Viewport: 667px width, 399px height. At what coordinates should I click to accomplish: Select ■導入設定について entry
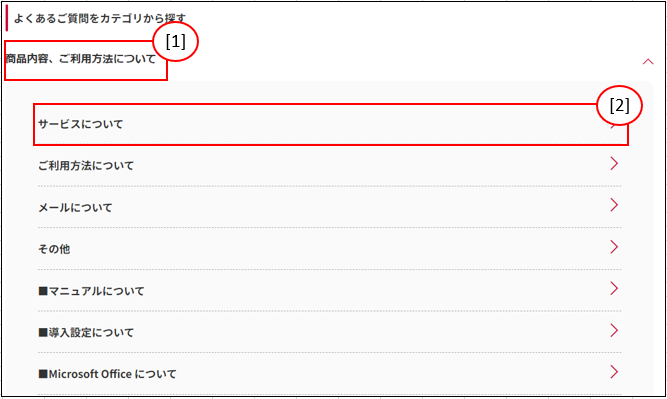click(329, 332)
